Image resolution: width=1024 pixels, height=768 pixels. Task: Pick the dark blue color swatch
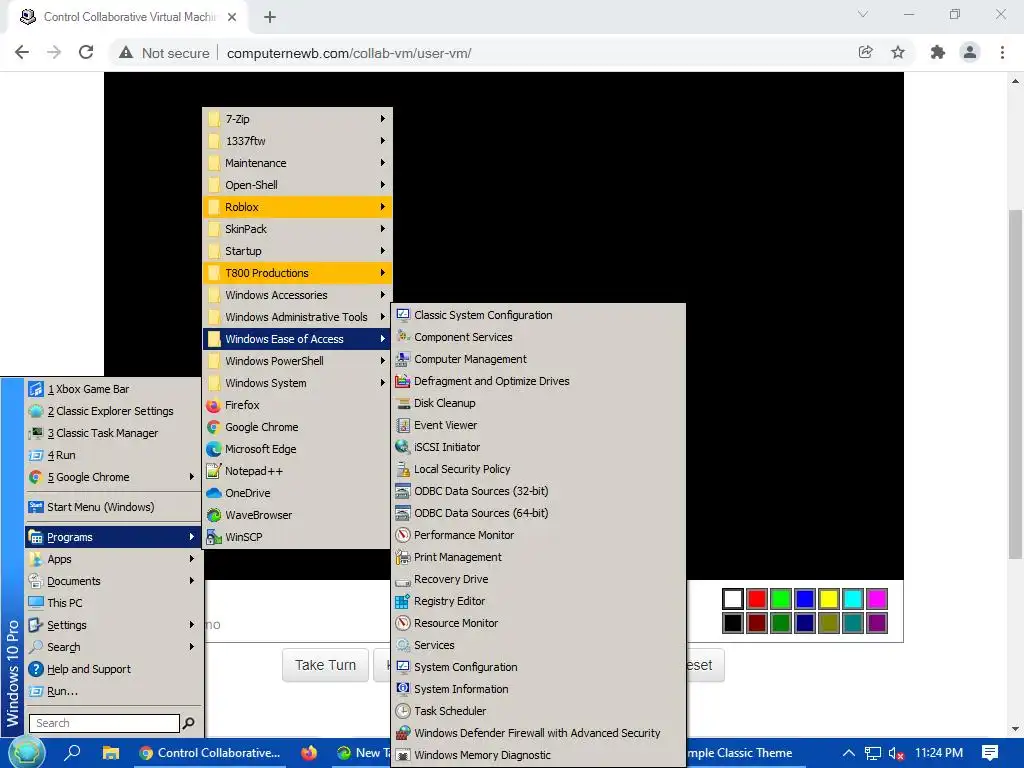[x=805, y=622]
